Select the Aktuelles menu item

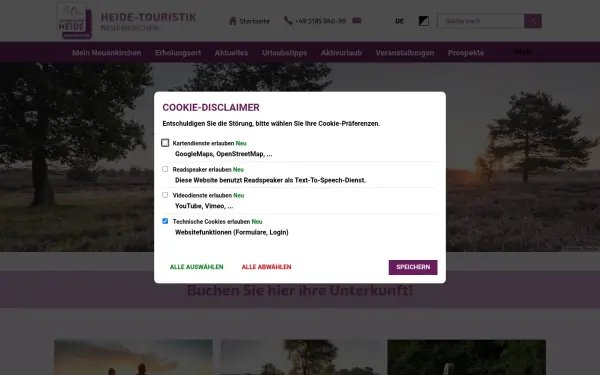[232, 53]
